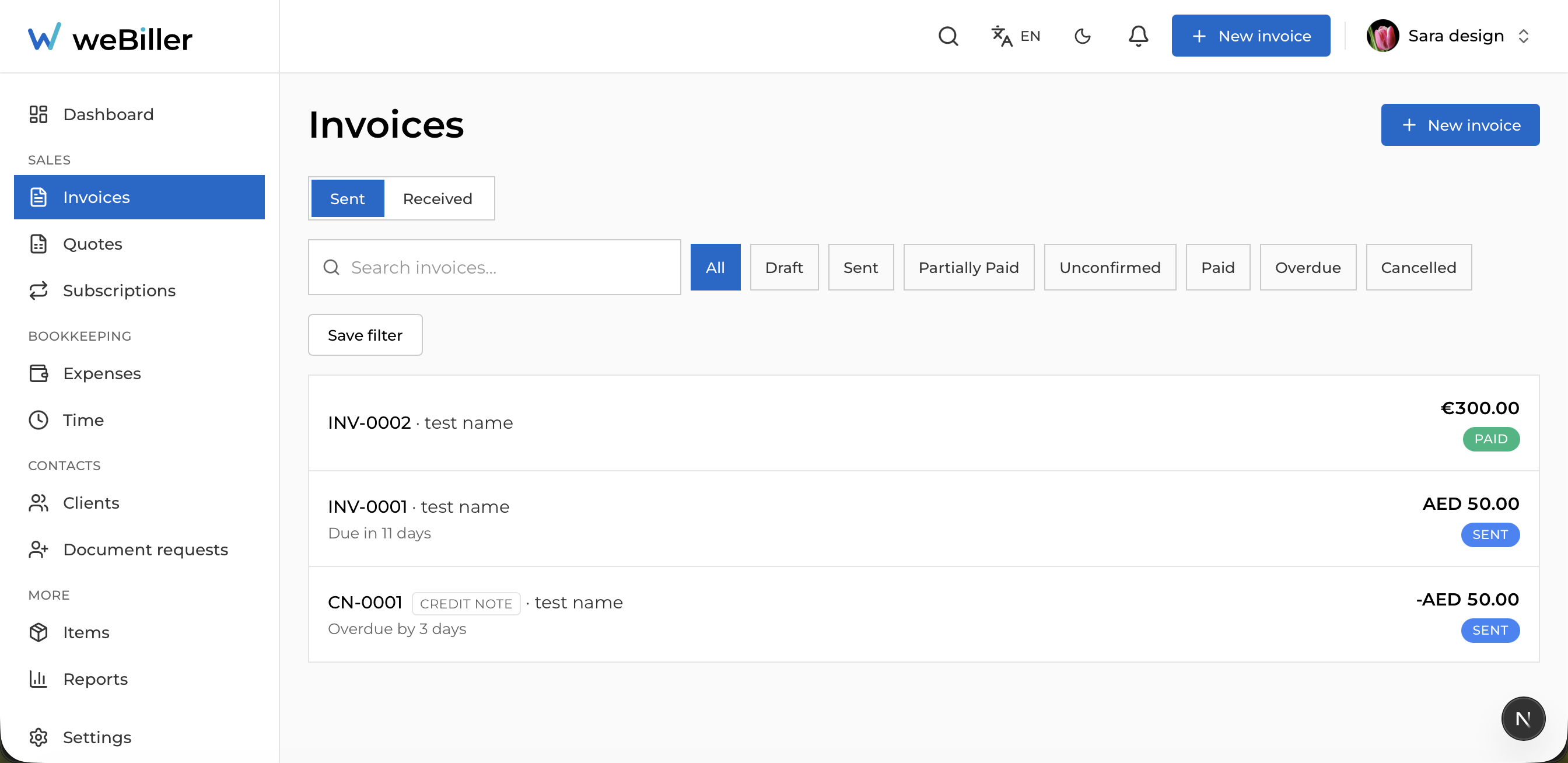Switch to the Received invoices tab
The width and height of the screenshot is (1568, 763).
437,198
